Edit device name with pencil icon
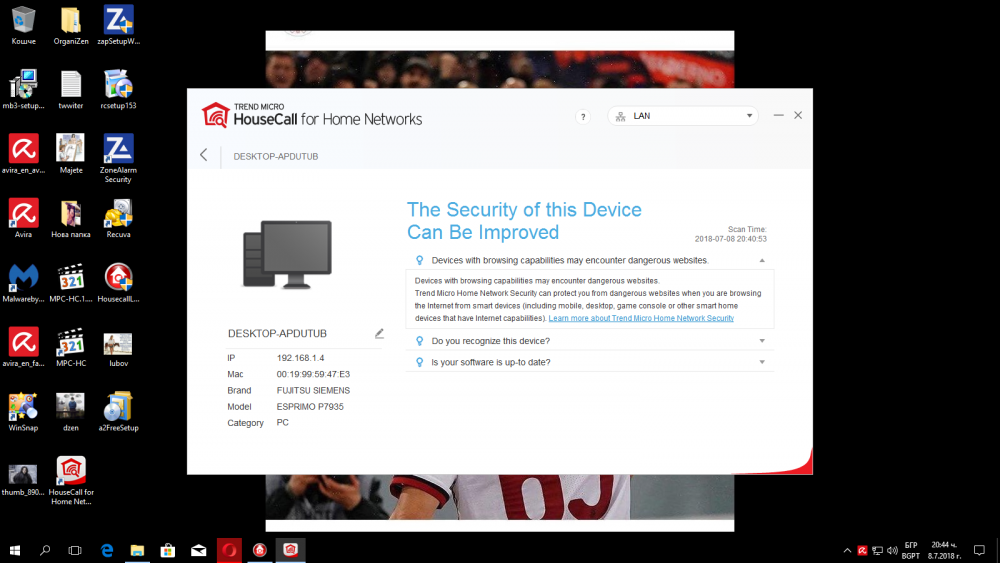The image size is (1000, 563). pos(379,333)
